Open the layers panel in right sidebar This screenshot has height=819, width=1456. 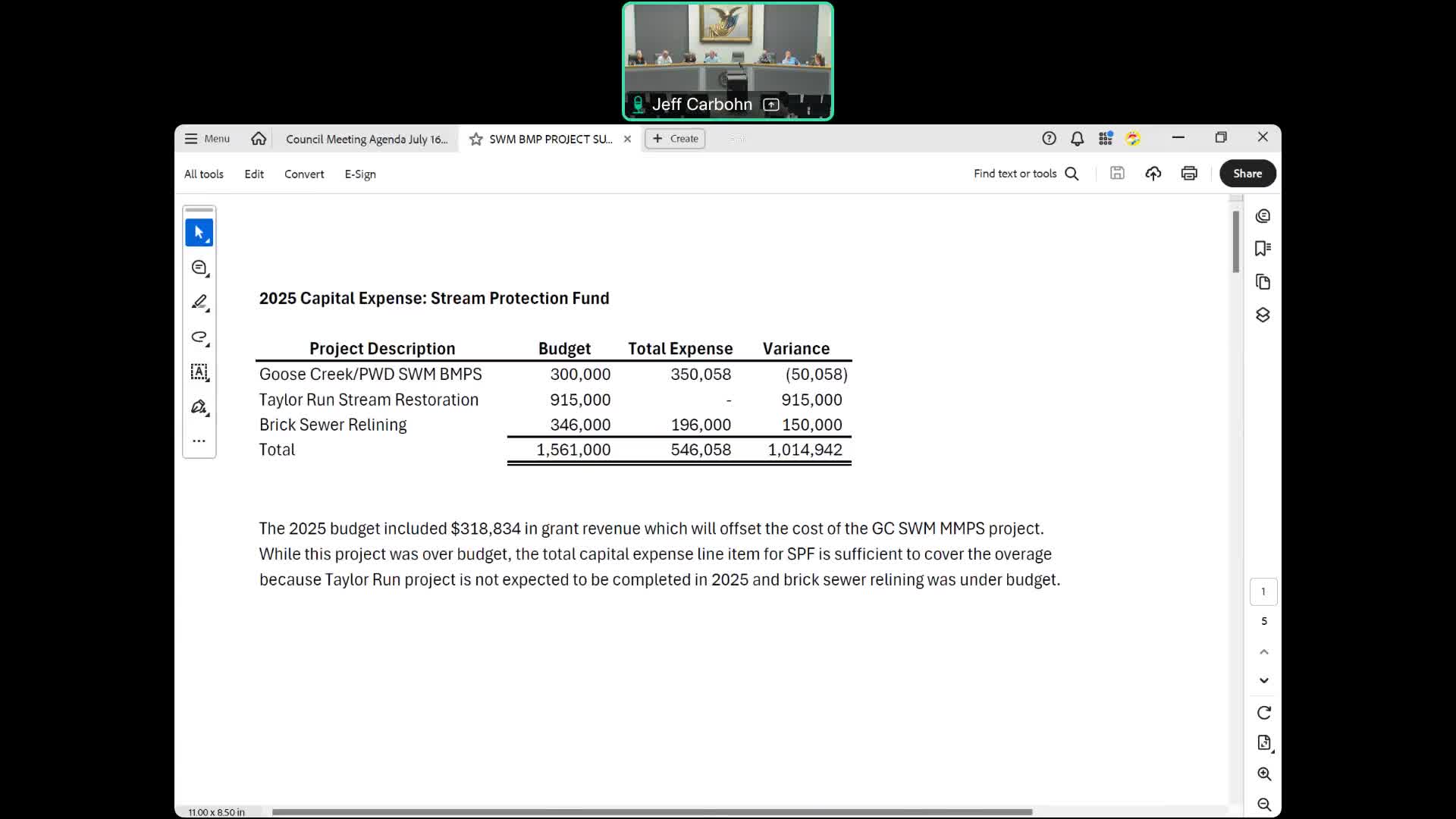click(1263, 315)
